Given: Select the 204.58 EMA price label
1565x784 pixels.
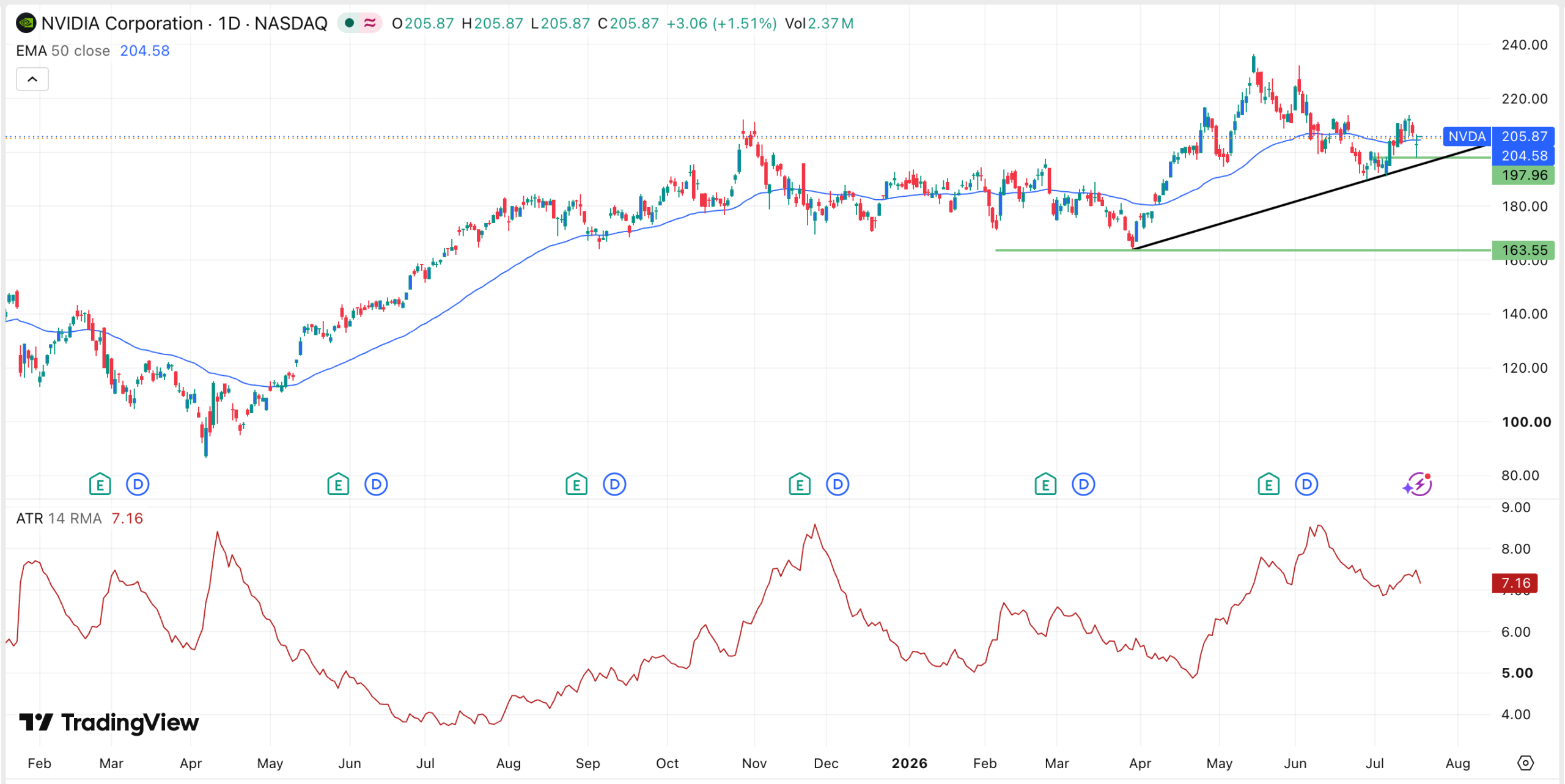Looking at the screenshot, I should tap(1524, 156).
